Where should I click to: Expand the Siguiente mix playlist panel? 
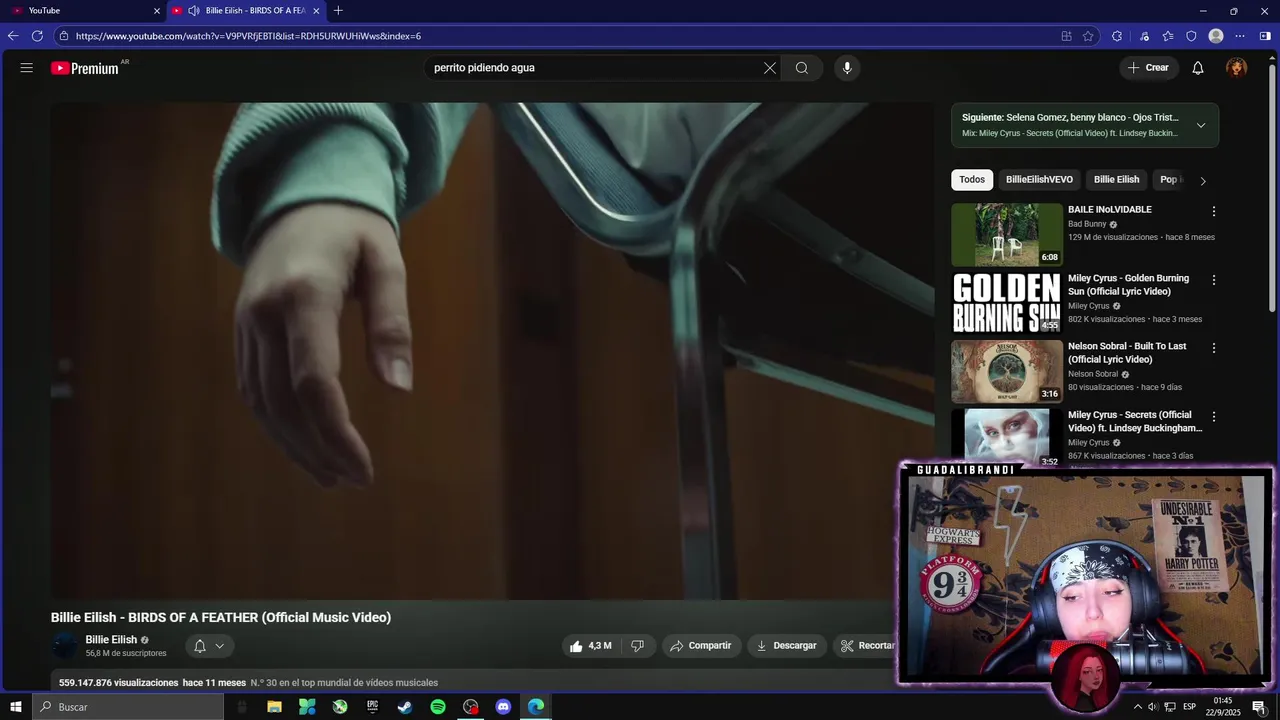point(1201,125)
